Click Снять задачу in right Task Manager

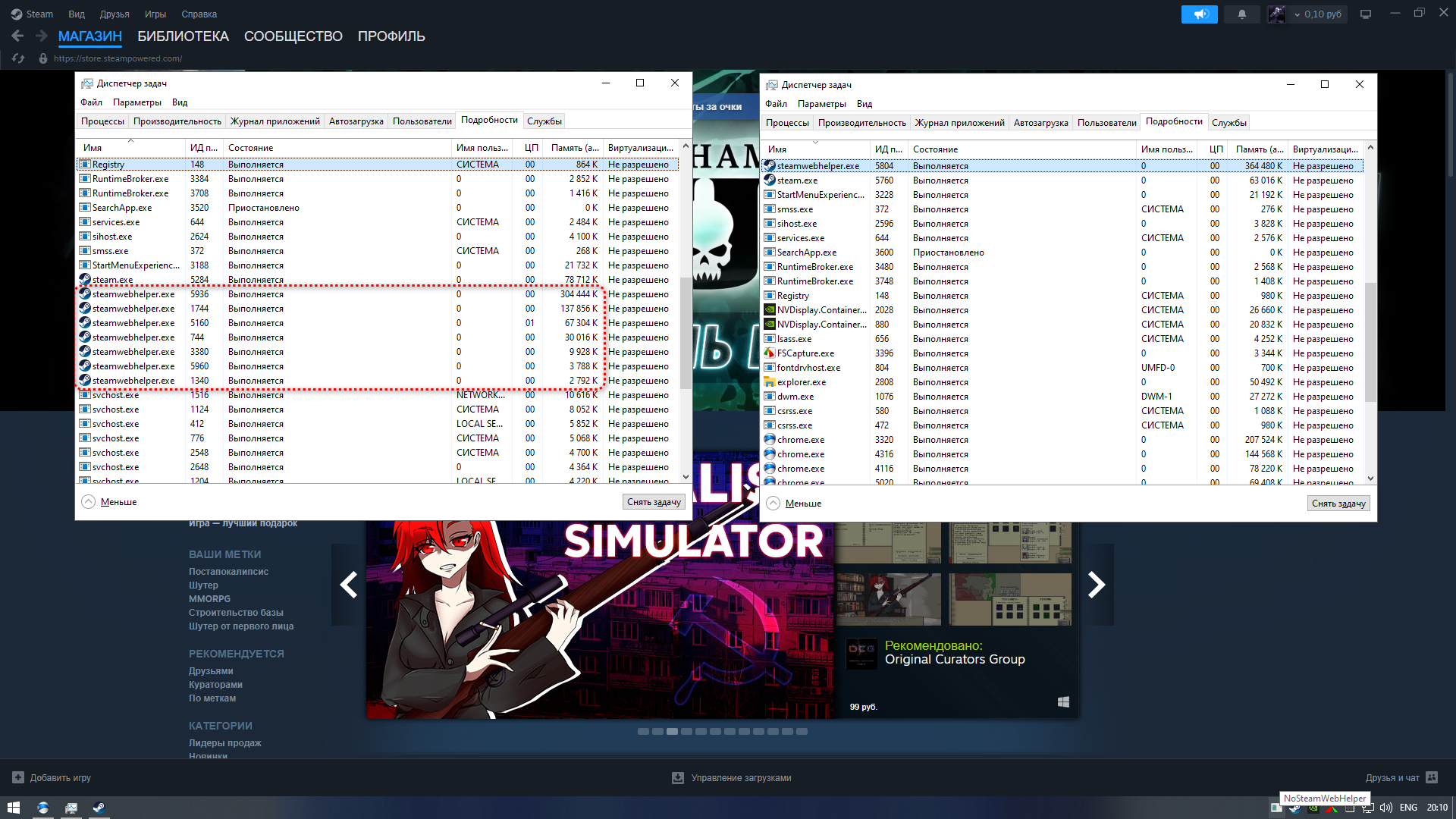(1338, 504)
